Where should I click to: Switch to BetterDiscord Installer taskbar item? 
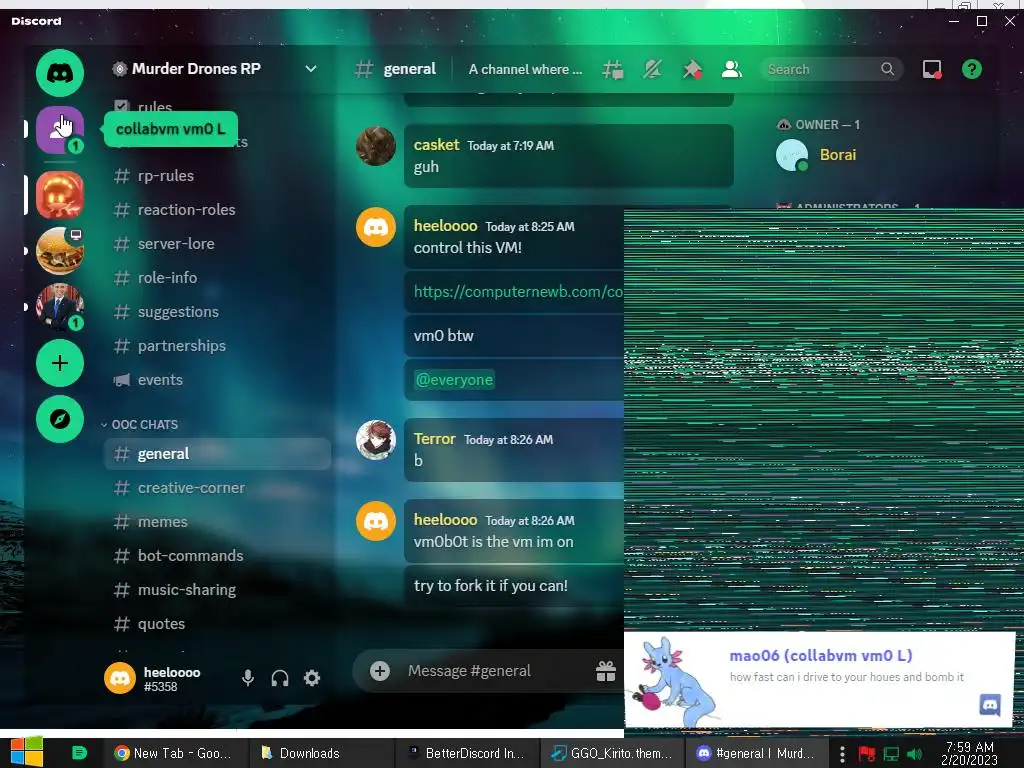point(468,753)
